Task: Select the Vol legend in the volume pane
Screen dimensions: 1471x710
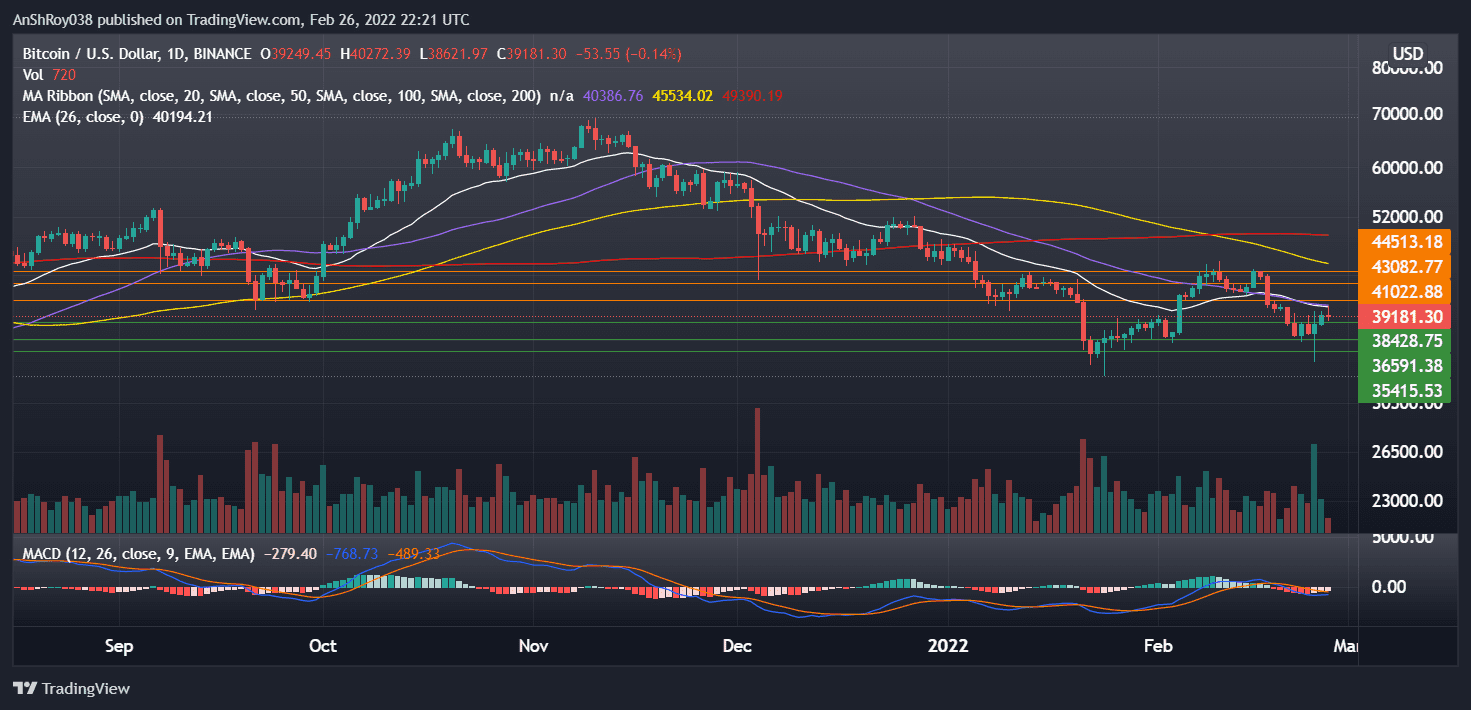Action: tap(34, 73)
